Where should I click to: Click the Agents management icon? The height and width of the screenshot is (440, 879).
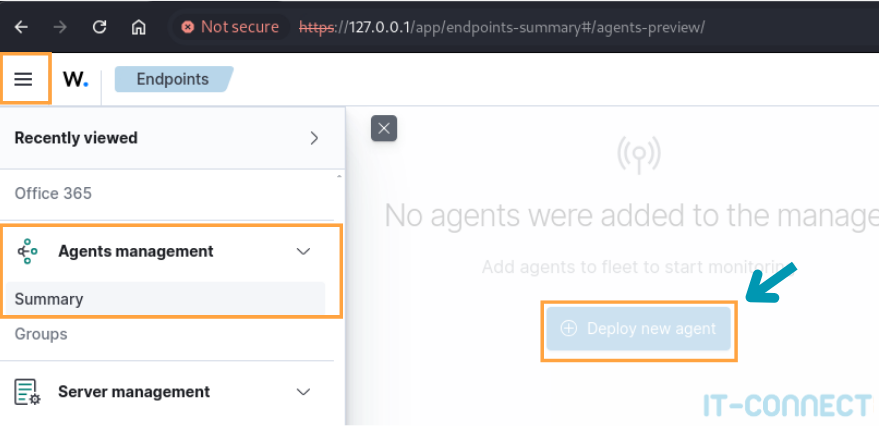click(28, 251)
